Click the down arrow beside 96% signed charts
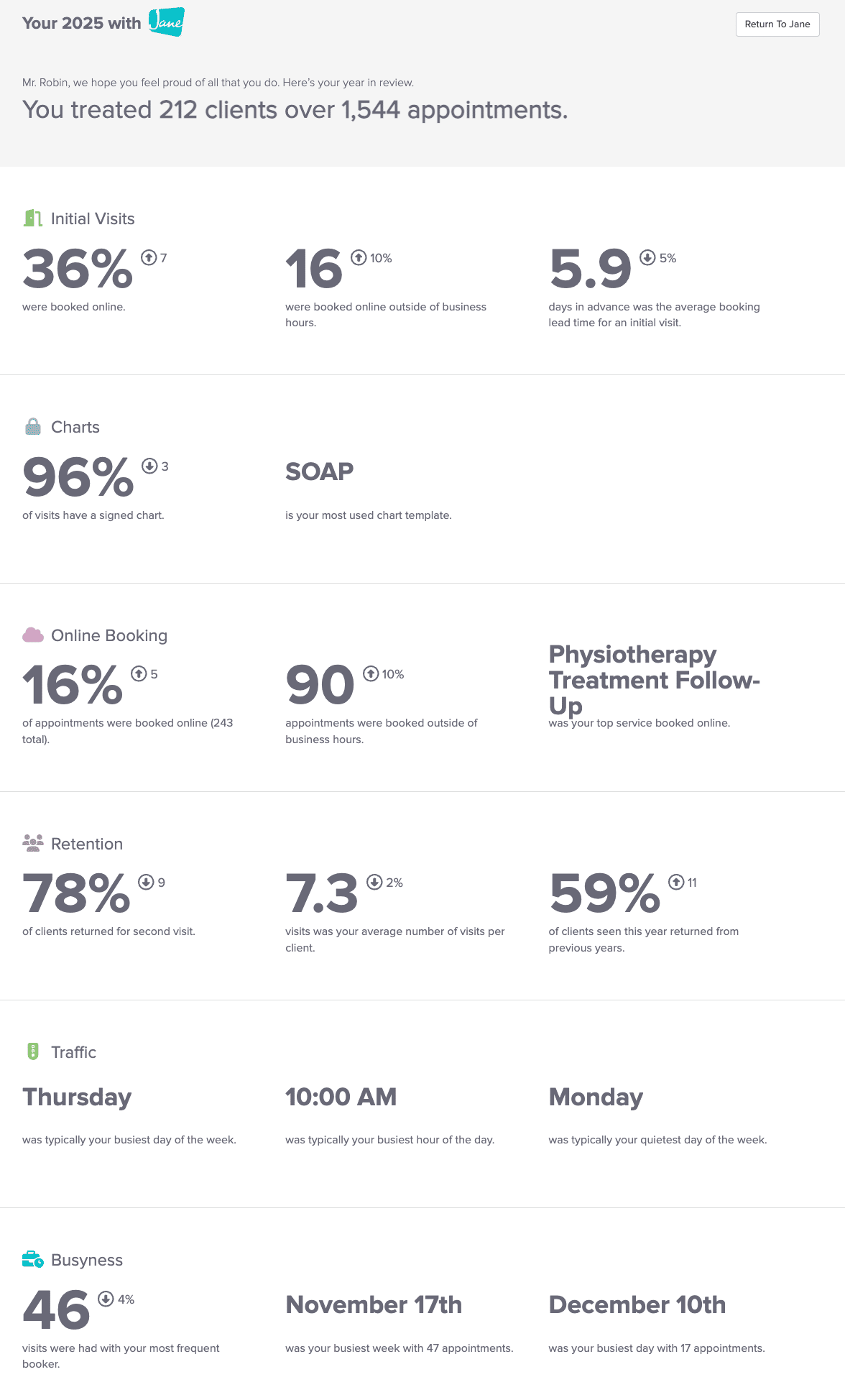 point(149,466)
